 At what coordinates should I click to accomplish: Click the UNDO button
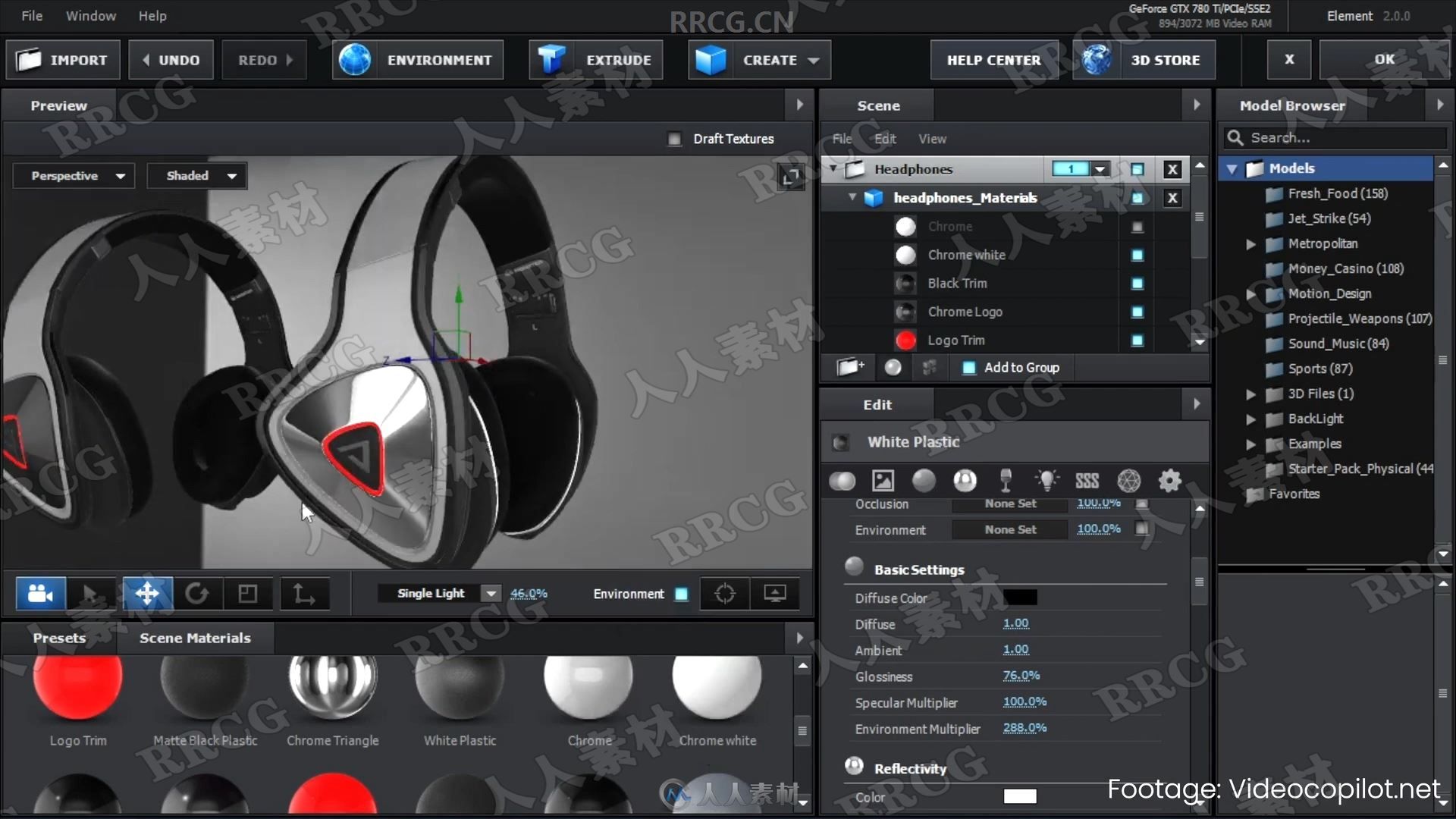click(x=171, y=60)
